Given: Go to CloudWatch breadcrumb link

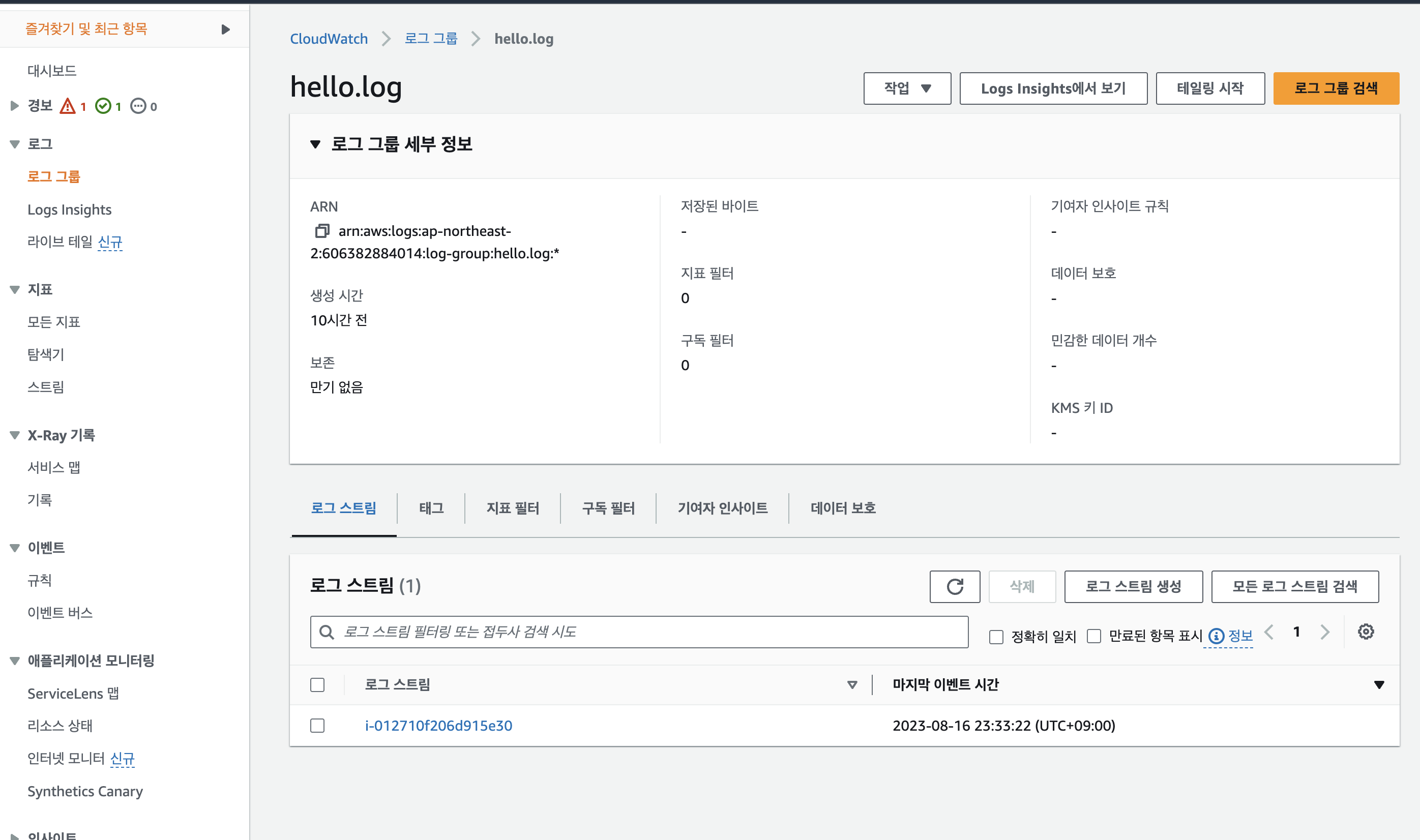Looking at the screenshot, I should tap(329, 39).
